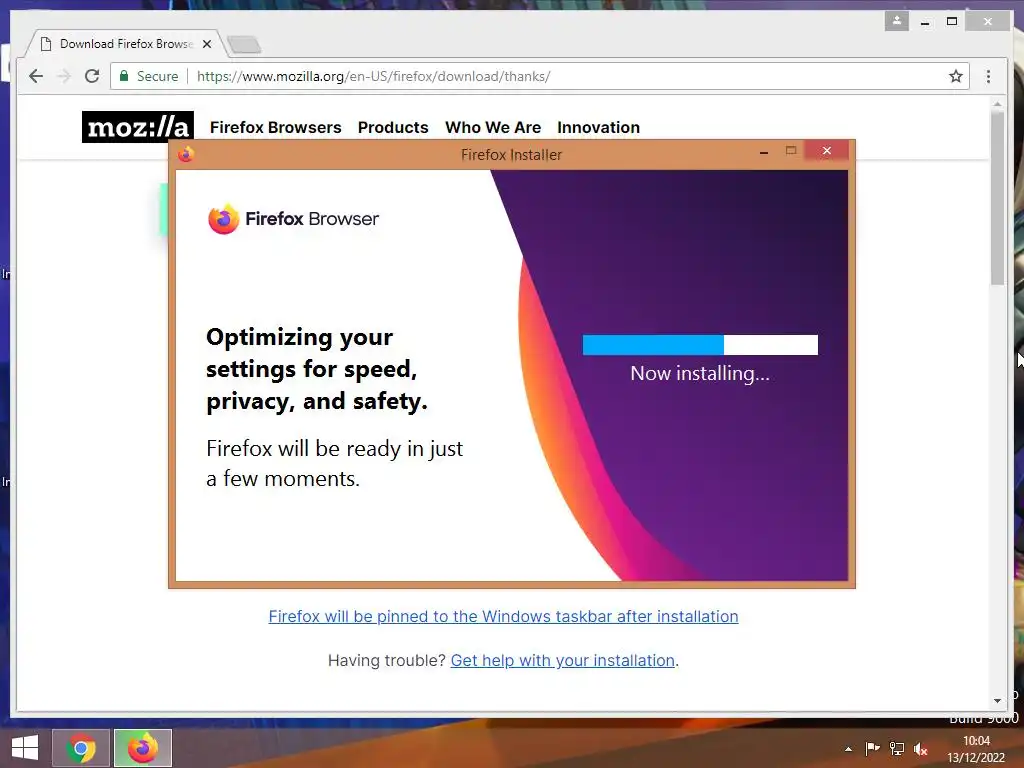This screenshot has height=768, width=1024.
Task: Maximize the Chrome window
Action: tap(952, 22)
